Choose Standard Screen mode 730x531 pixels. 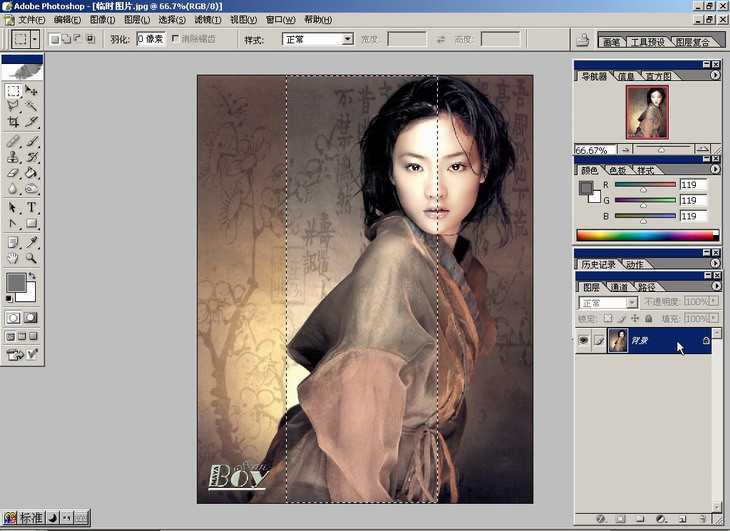(10, 336)
